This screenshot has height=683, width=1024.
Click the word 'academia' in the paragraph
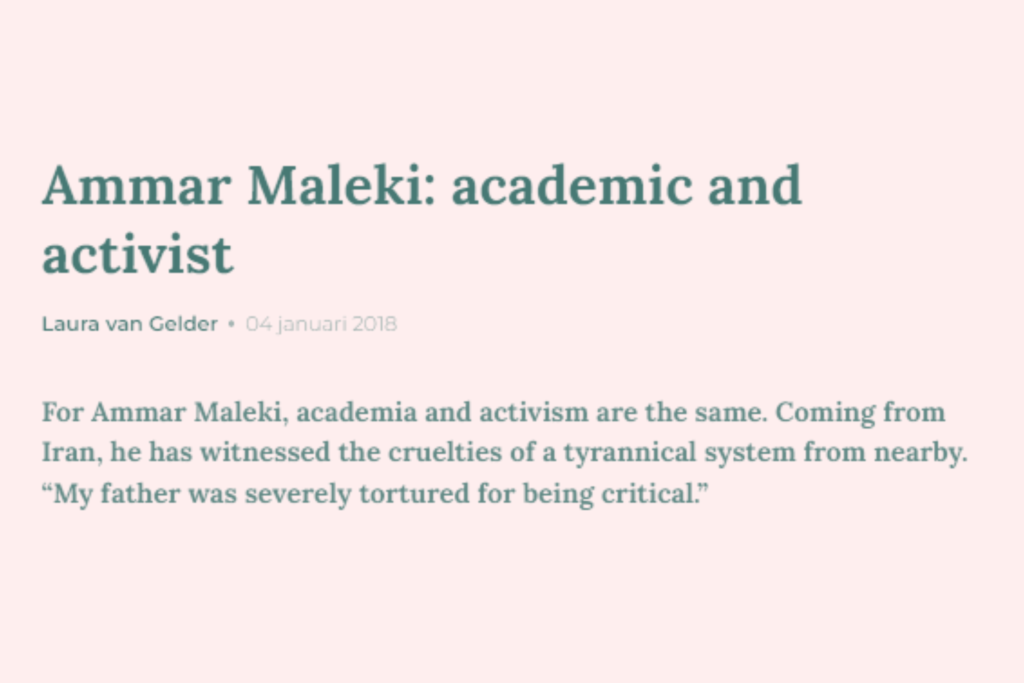pyautogui.click(x=357, y=413)
